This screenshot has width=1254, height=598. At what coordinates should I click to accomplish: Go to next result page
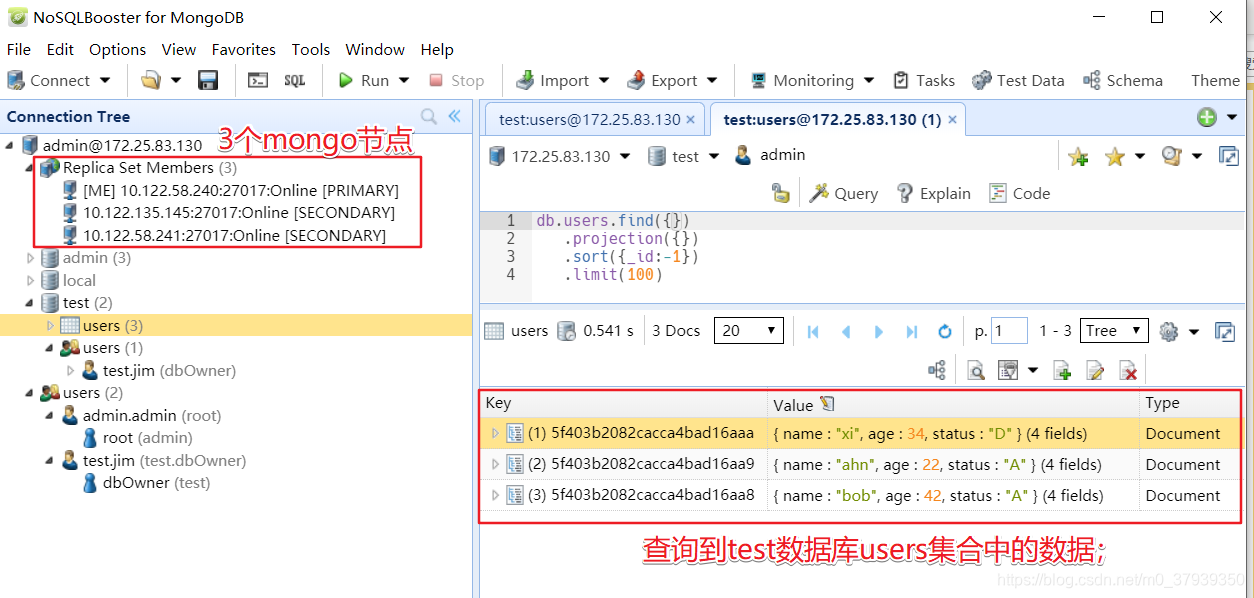coord(879,331)
